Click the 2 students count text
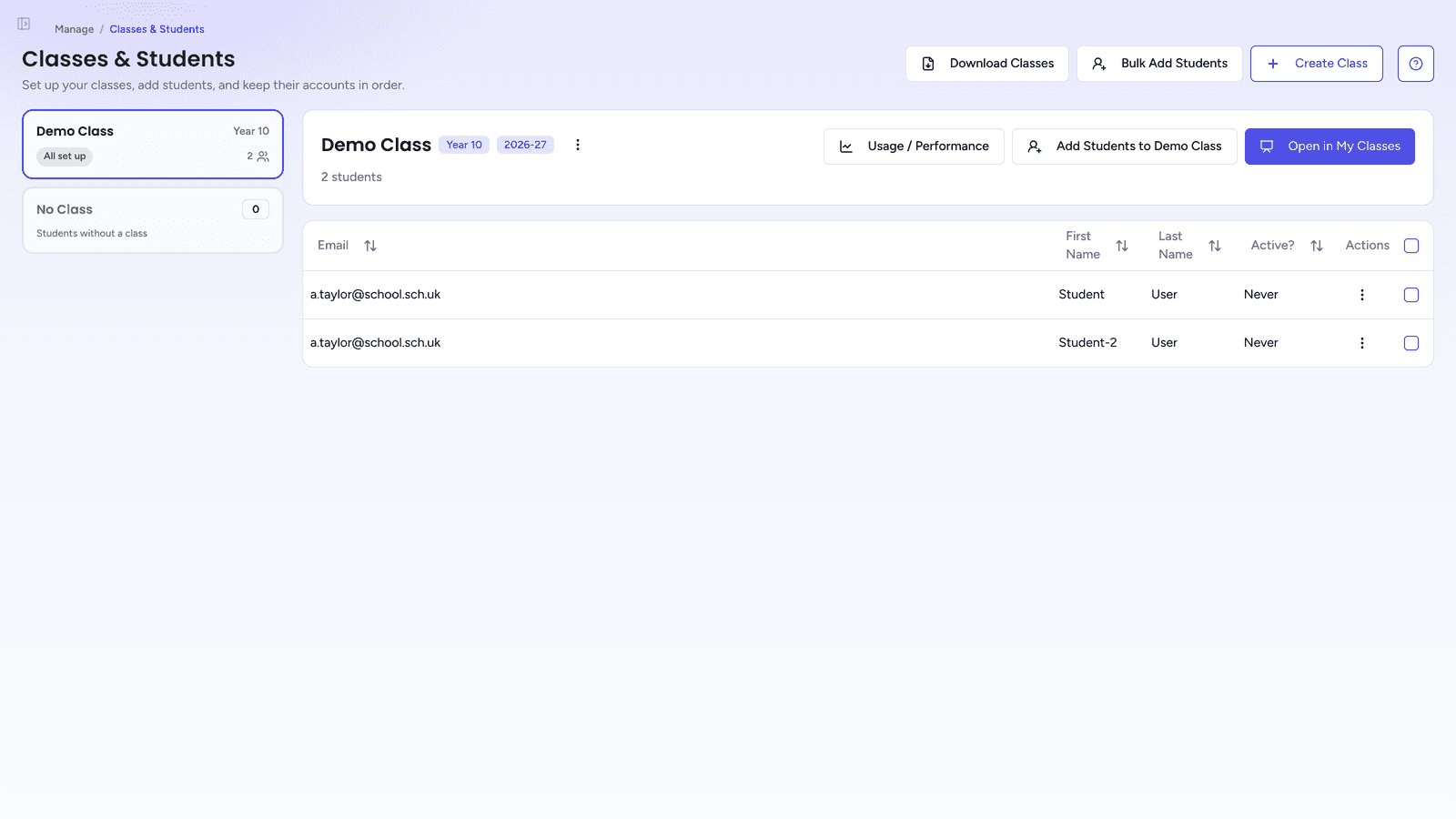This screenshot has height=819, width=1456. click(x=351, y=177)
